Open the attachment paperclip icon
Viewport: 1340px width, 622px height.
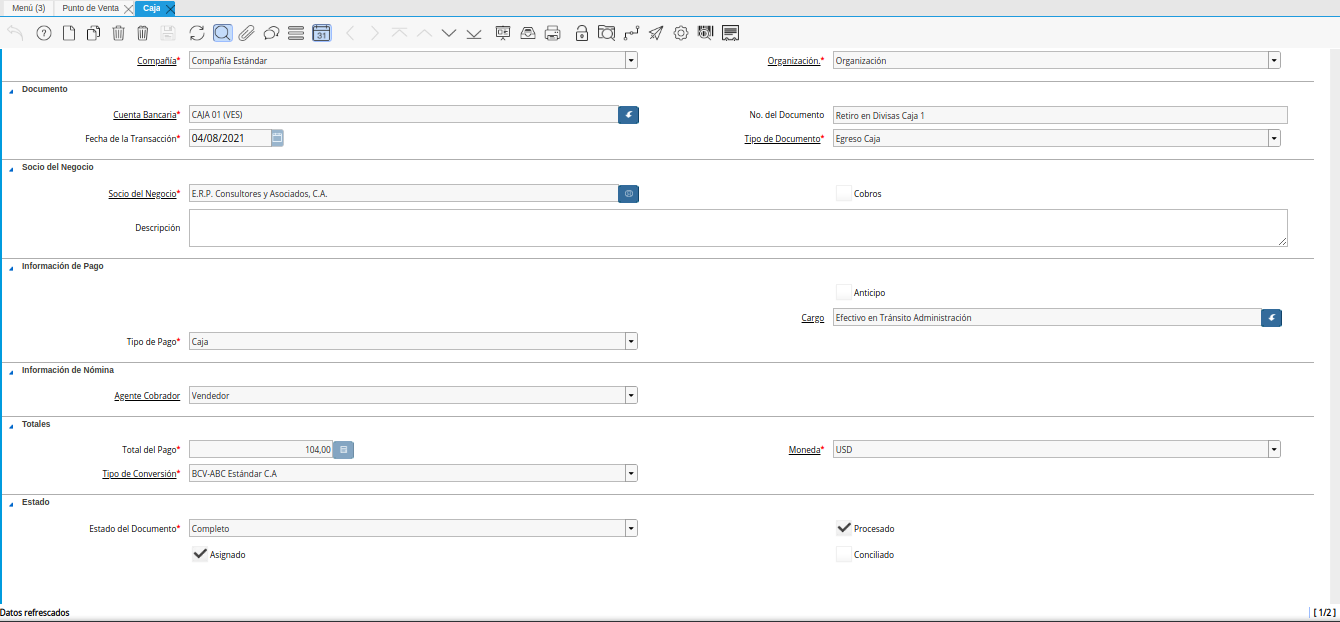(x=246, y=33)
